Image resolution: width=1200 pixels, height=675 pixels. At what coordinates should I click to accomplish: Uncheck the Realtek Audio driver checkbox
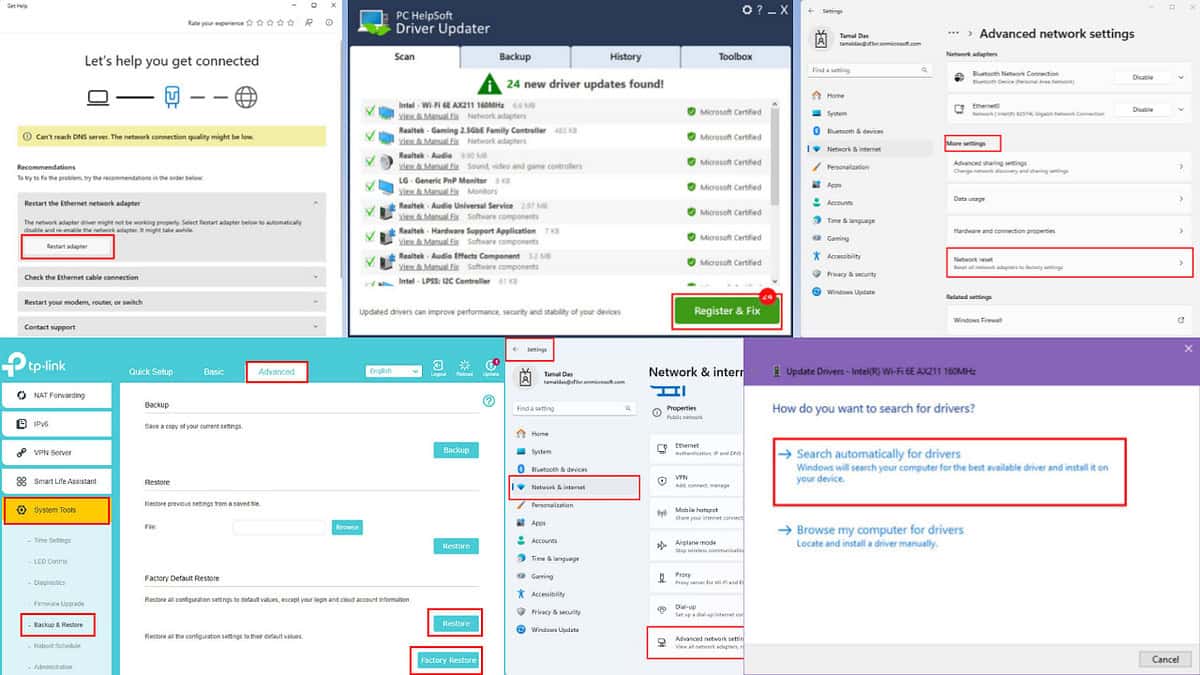coord(370,160)
